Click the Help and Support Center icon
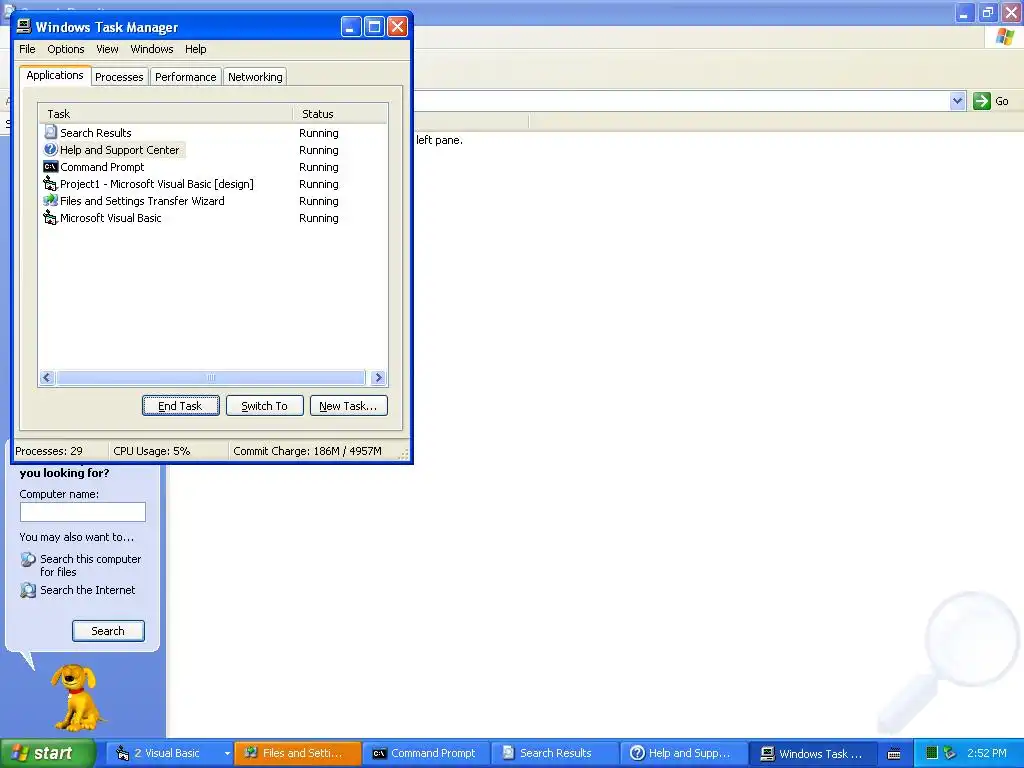1024x768 pixels. [50, 150]
